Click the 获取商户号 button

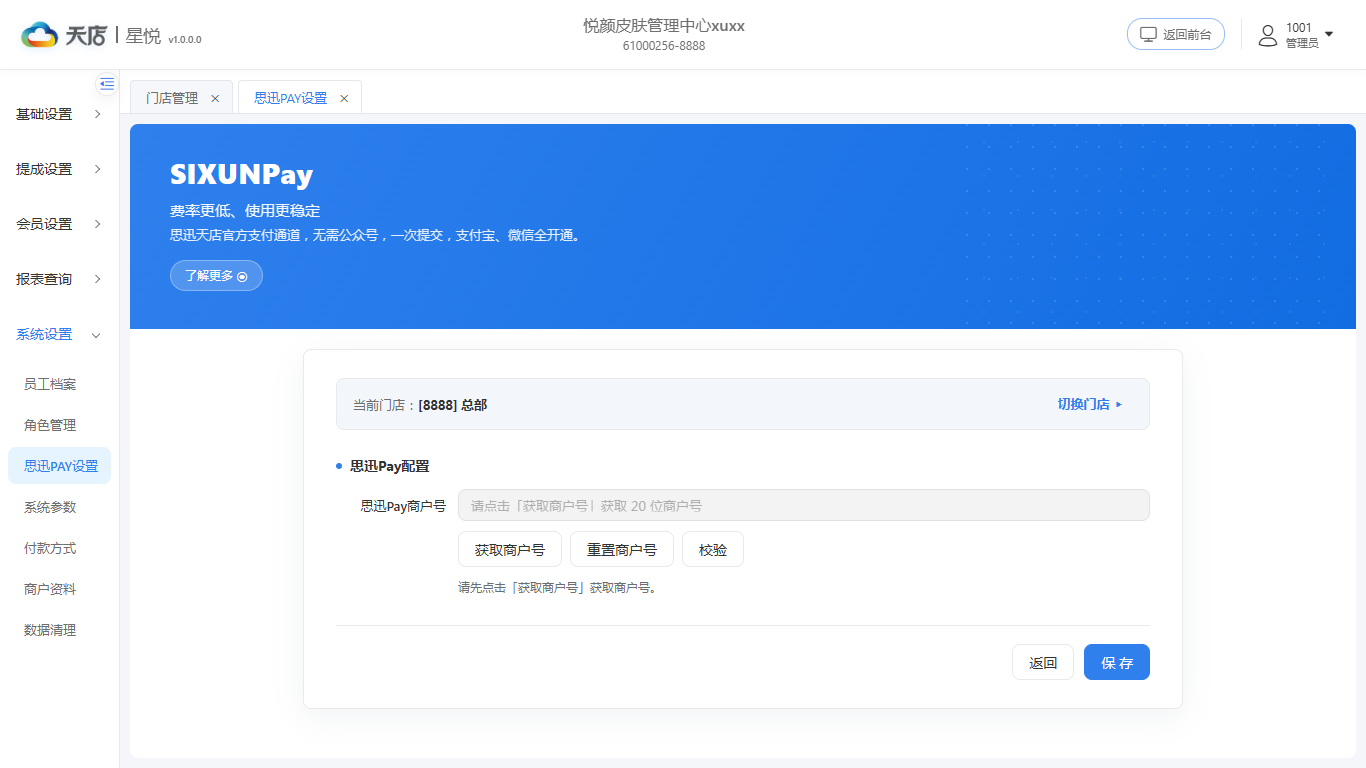pos(510,550)
